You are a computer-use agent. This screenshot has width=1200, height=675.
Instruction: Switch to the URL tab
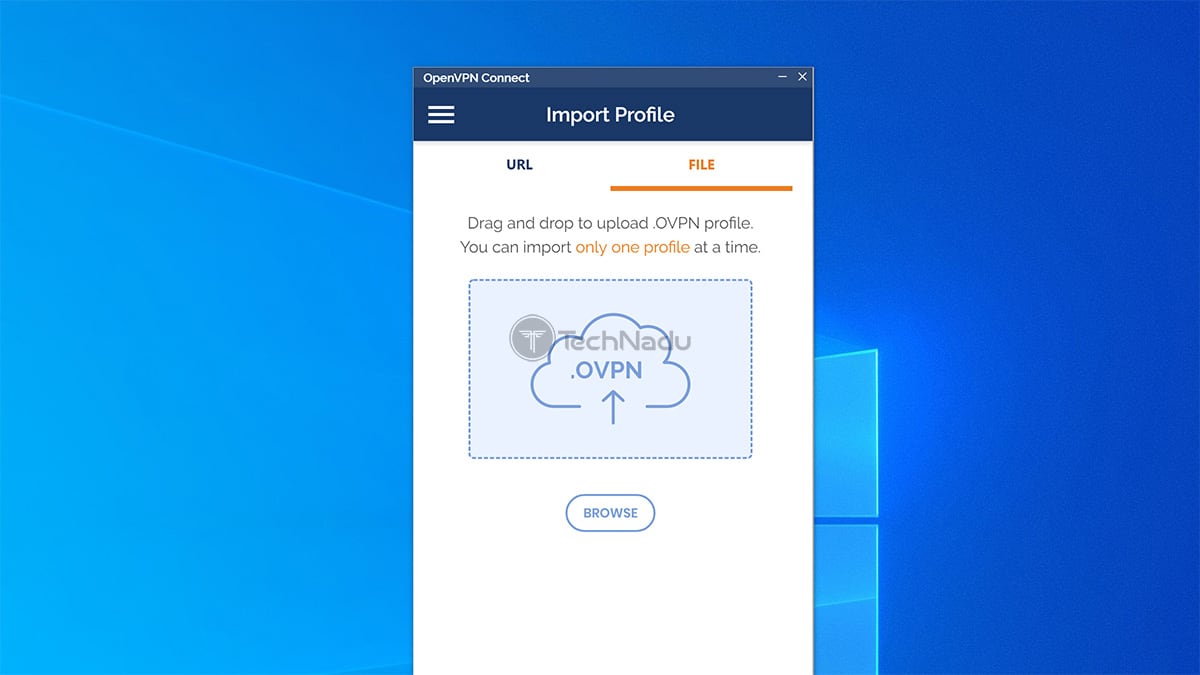[519, 165]
